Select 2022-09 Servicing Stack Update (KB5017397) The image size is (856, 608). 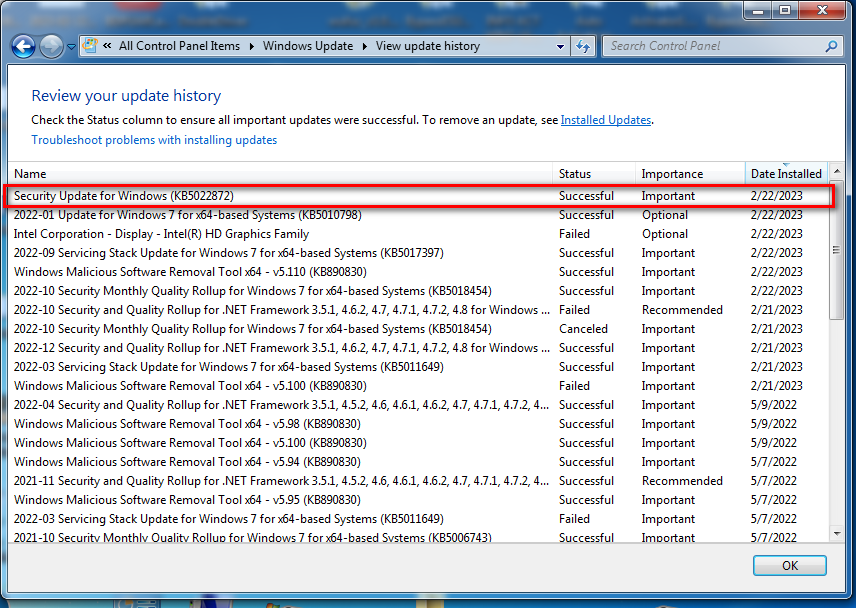[x=419, y=253]
